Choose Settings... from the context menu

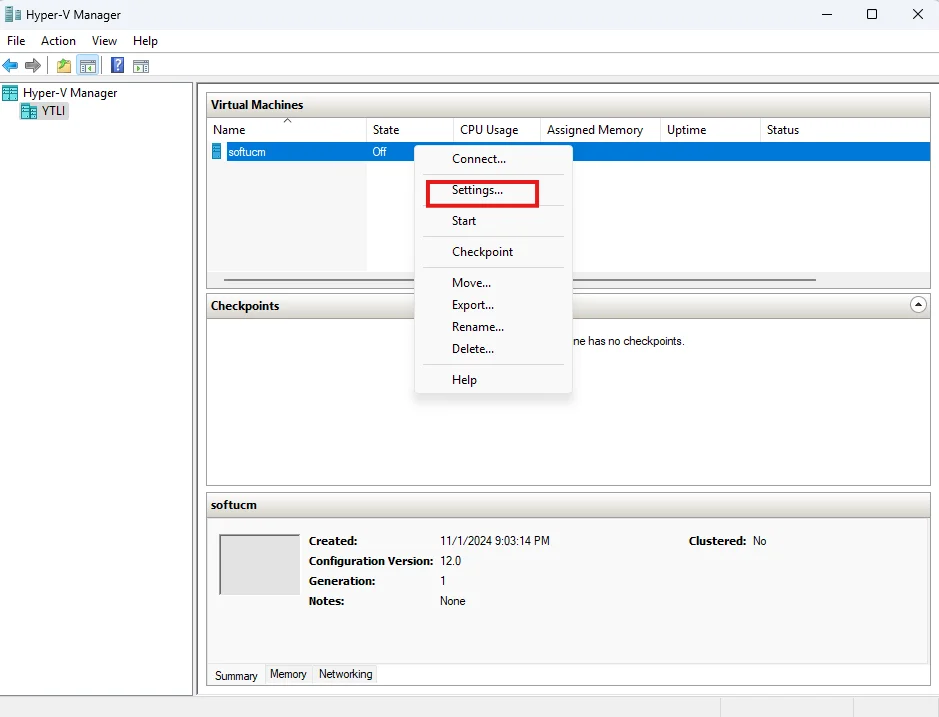coord(493,190)
